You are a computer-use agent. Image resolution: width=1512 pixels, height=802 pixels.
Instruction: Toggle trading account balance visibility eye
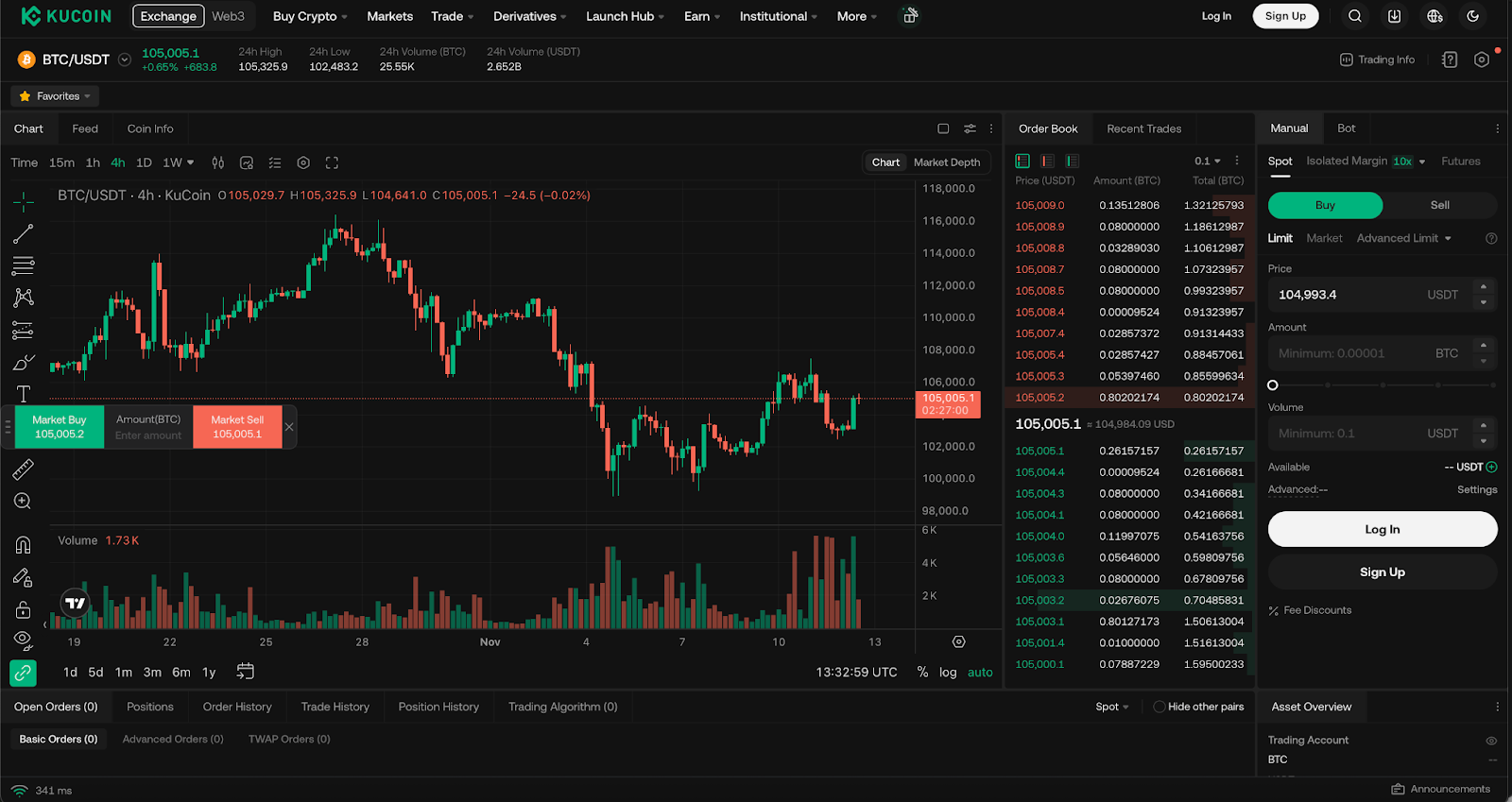coord(1491,741)
